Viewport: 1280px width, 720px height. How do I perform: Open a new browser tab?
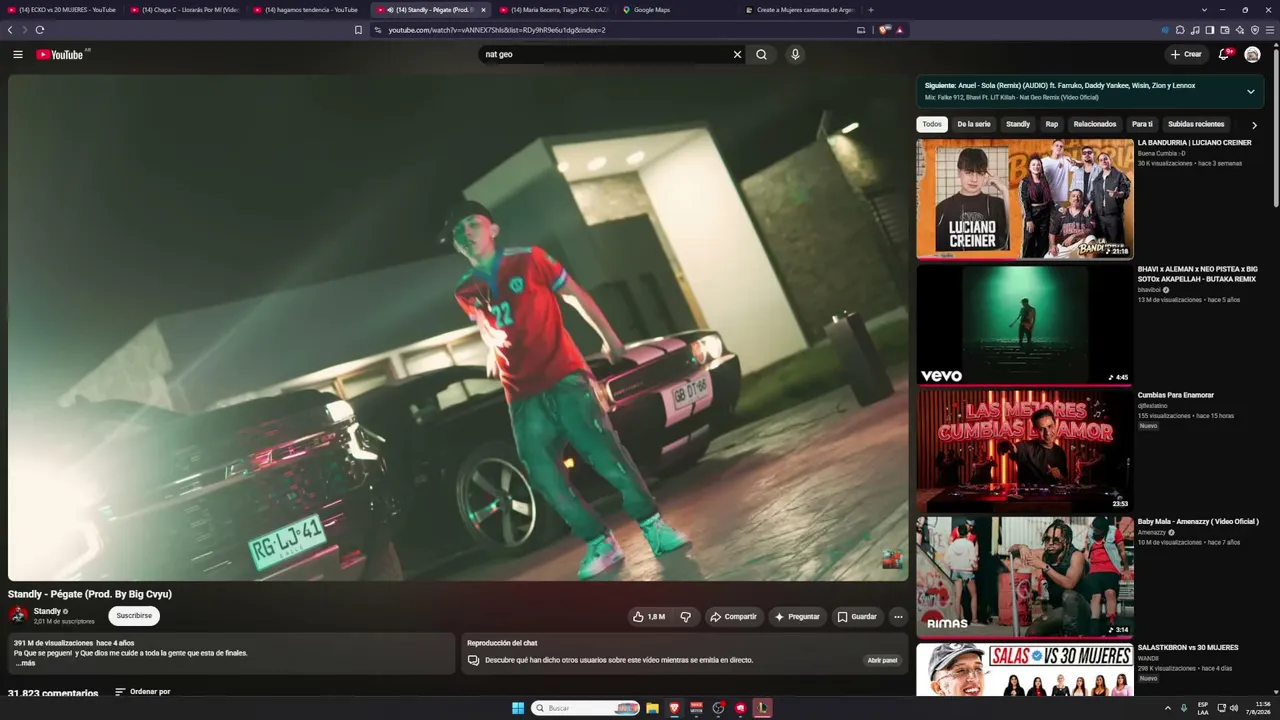point(870,10)
